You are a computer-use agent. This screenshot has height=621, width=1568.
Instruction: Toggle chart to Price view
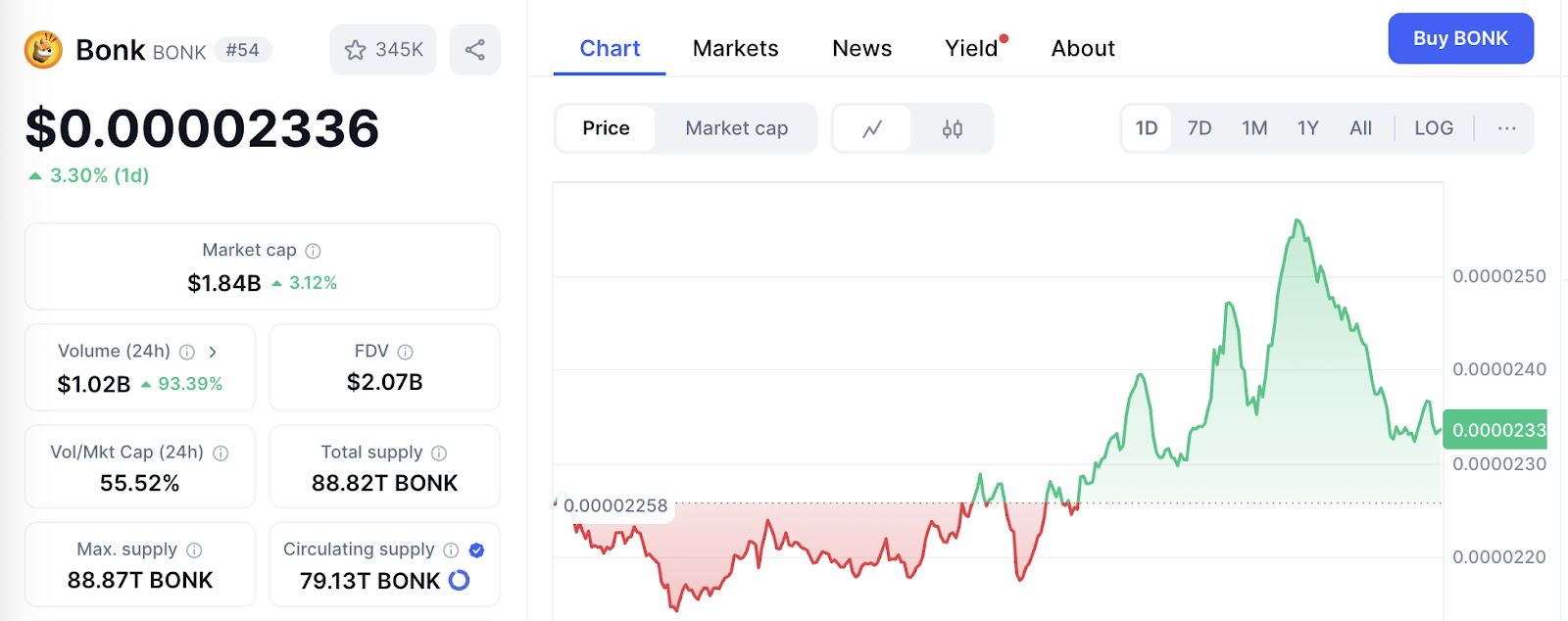pos(606,128)
